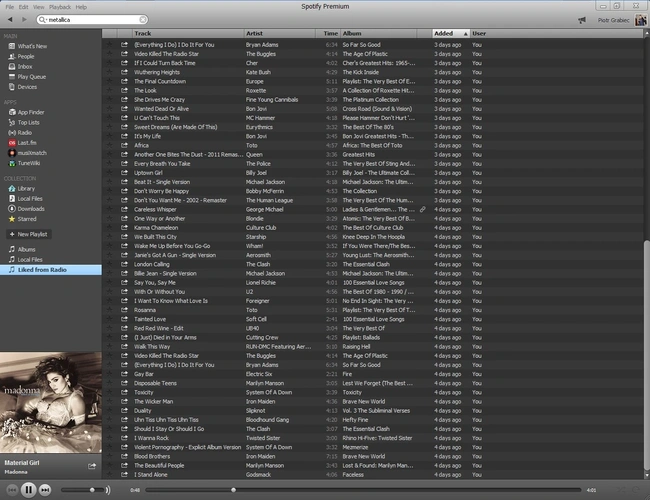Star the track Uptown Girl
The image size is (650, 500).
[109, 172]
